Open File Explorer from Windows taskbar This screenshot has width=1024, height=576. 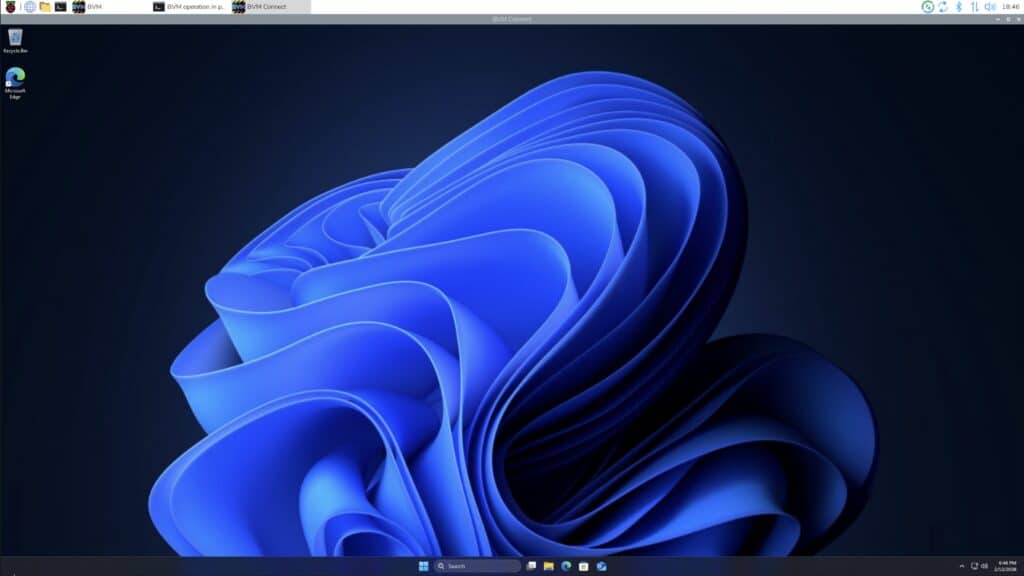548,566
